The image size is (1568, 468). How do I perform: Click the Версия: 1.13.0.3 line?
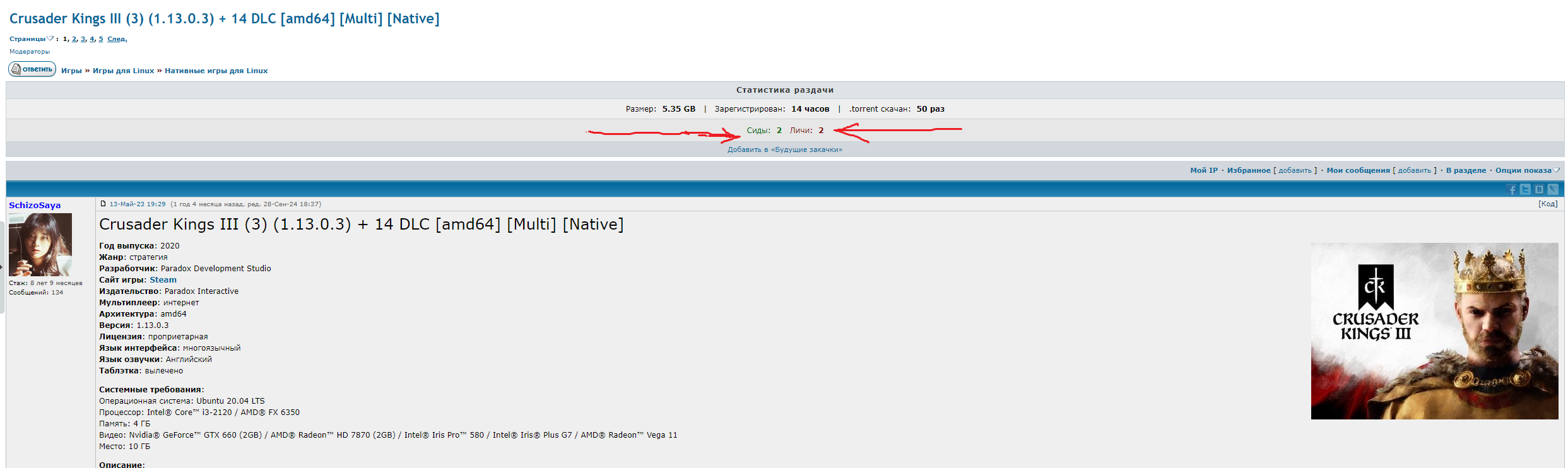click(134, 325)
